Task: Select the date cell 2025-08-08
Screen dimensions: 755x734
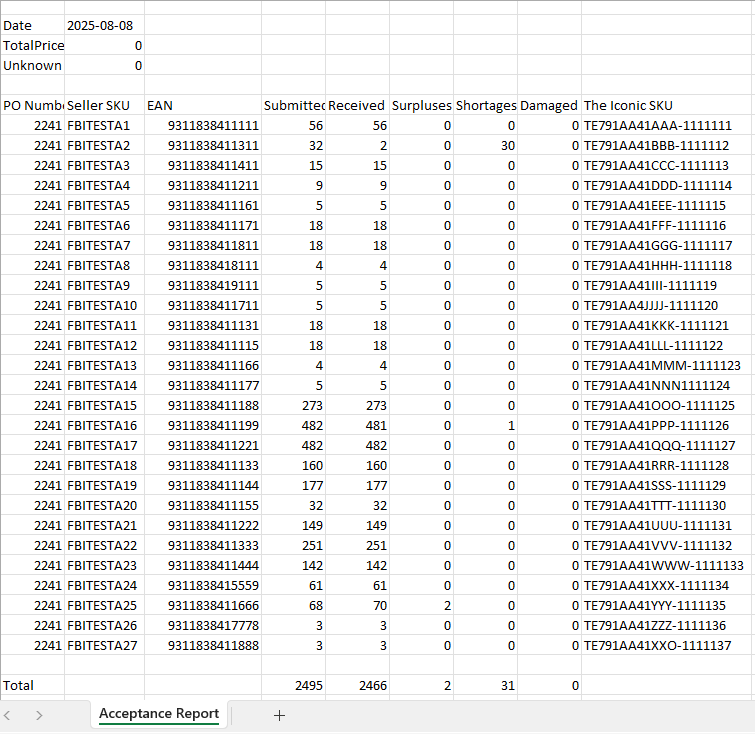Action: pyautogui.click(x=104, y=25)
